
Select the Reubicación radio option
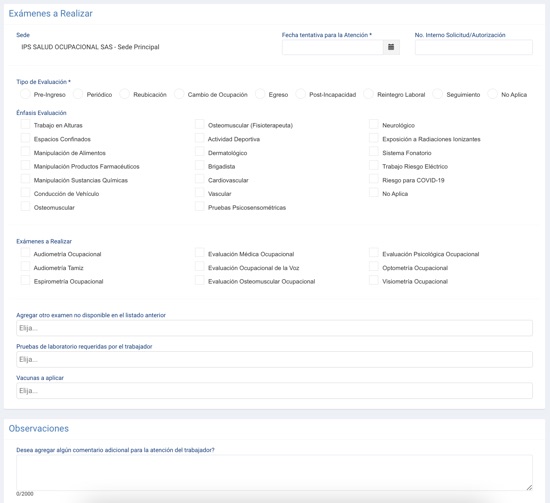click(x=125, y=94)
